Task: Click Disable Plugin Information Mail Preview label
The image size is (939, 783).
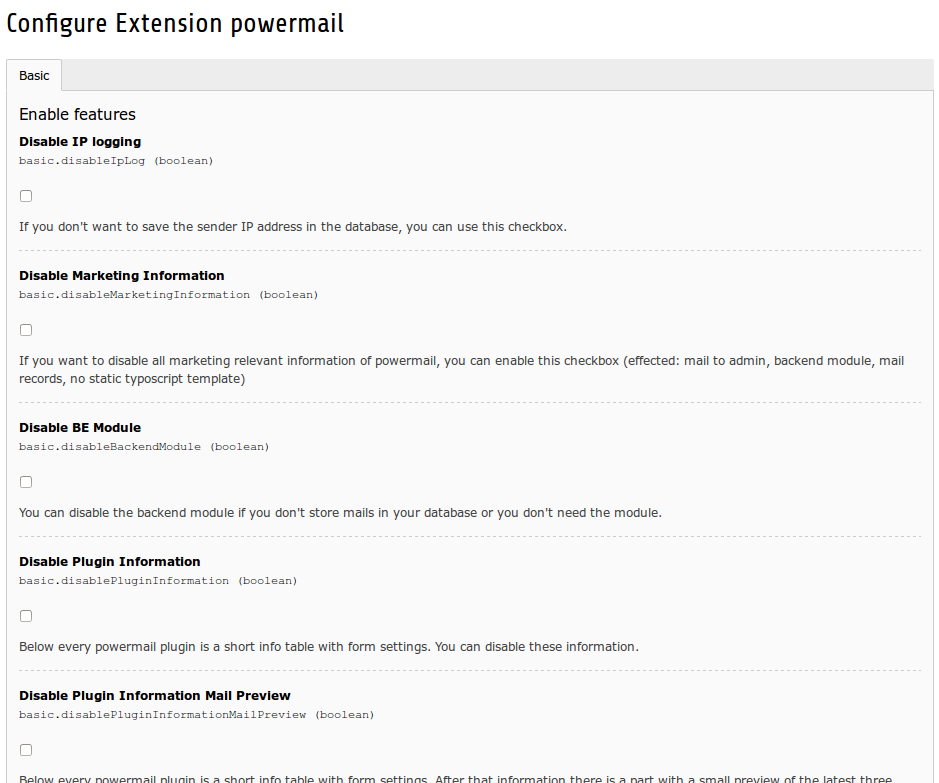Action: coord(155,696)
